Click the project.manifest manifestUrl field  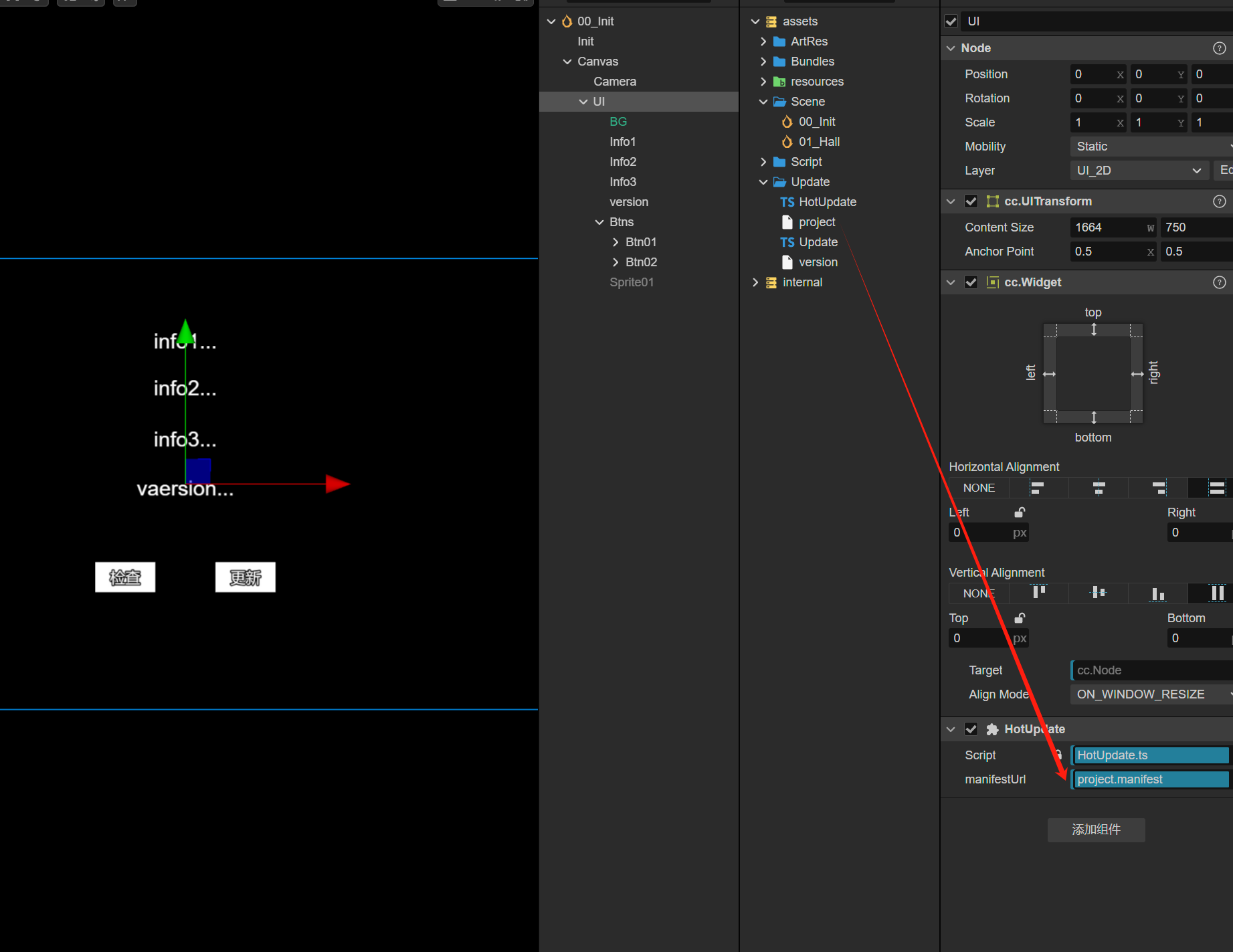[x=1151, y=779]
